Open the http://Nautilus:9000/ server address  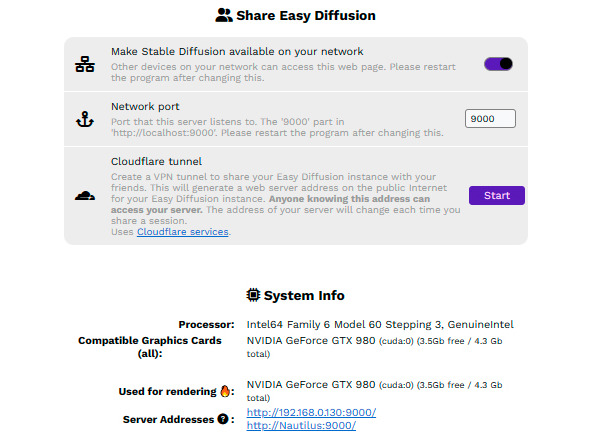click(301, 425)
